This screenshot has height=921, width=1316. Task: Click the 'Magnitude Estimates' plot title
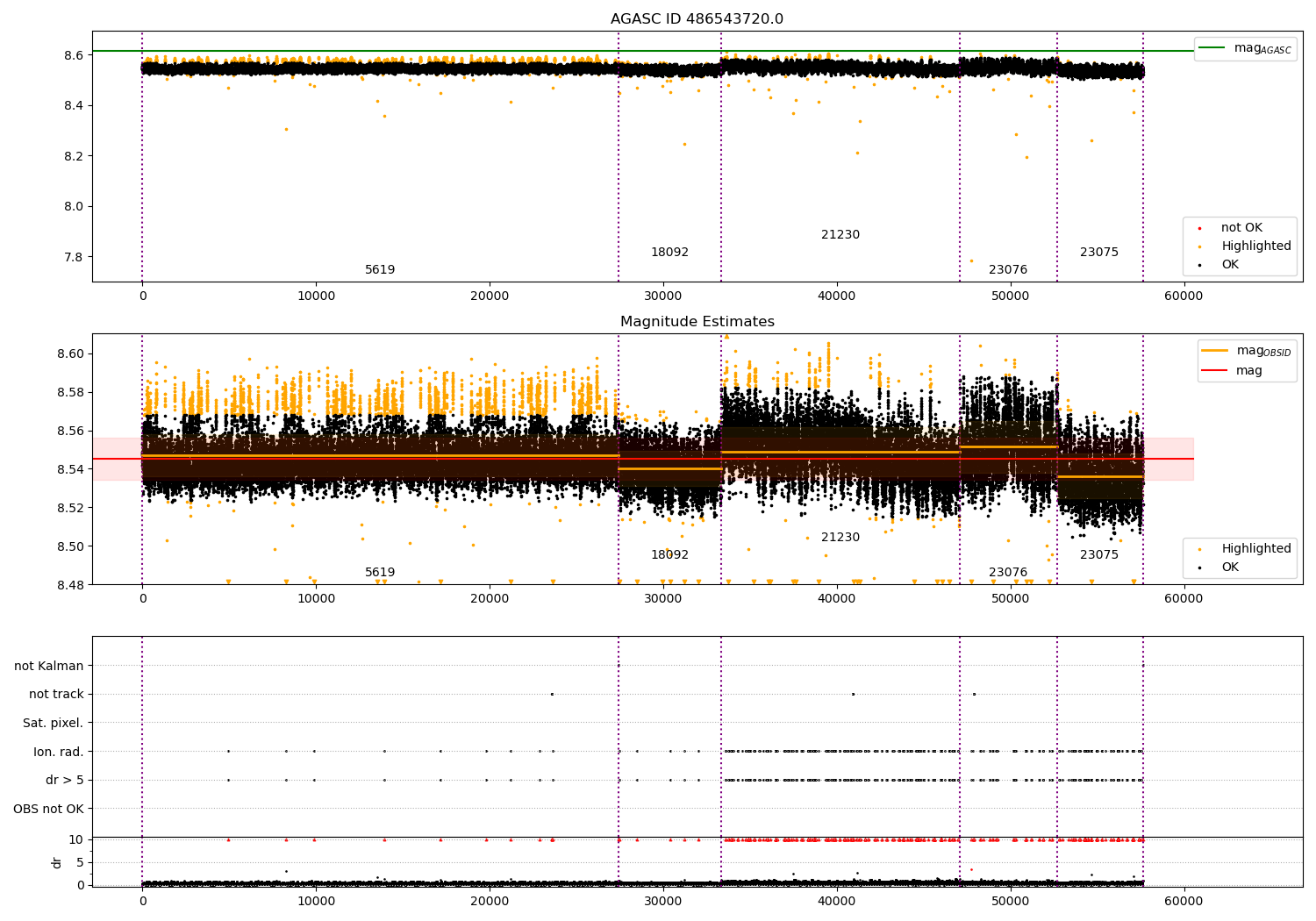pyautogui.click(x=697, y=322)
